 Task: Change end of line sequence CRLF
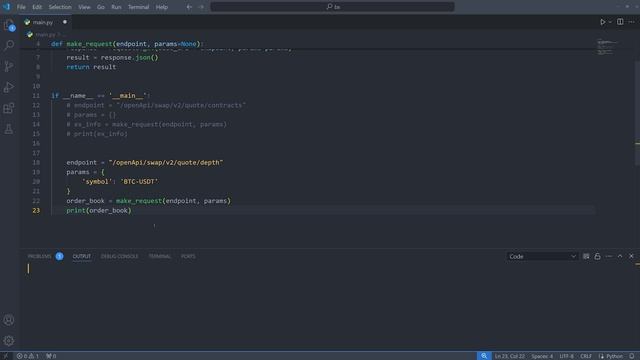(x=586, y=356)
